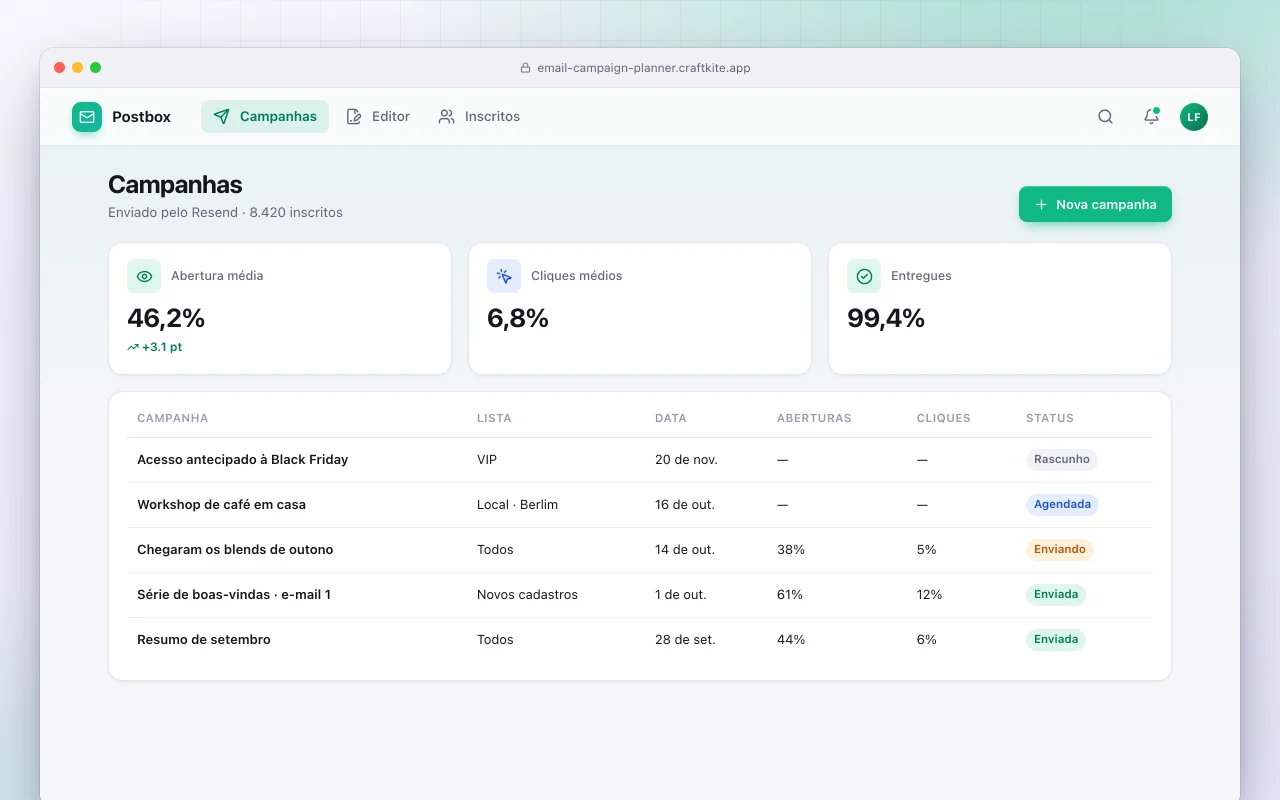Image resolution: width=1280 pixels, height=800 pixels.
Task: Click the eye icon on Abertura média card
Action: coord(144,276)
